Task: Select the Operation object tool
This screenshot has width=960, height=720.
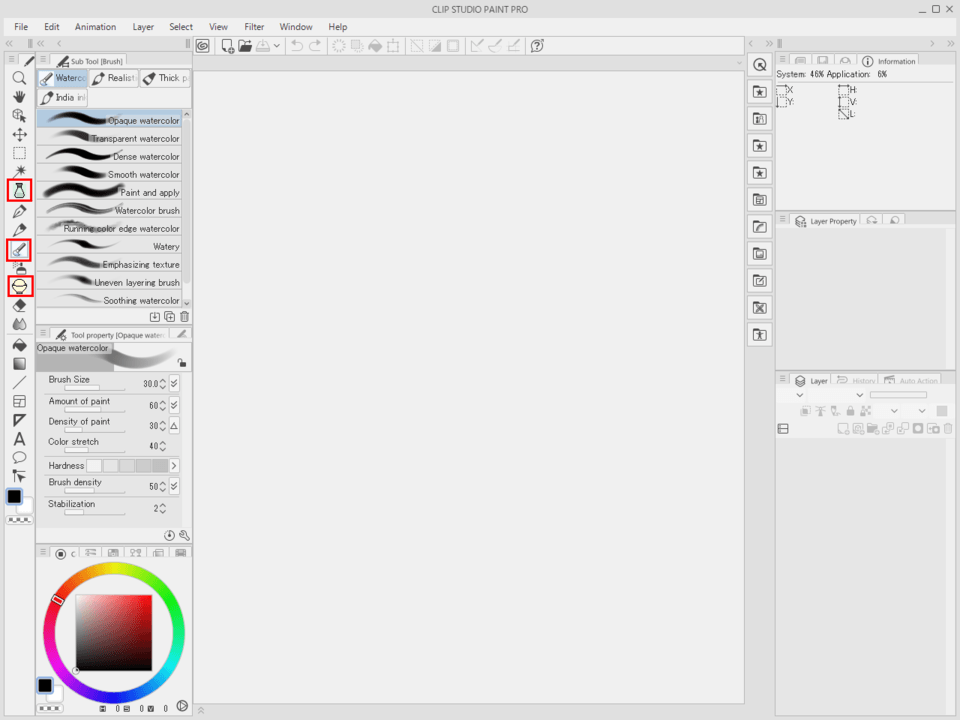Action: [19, 116]
